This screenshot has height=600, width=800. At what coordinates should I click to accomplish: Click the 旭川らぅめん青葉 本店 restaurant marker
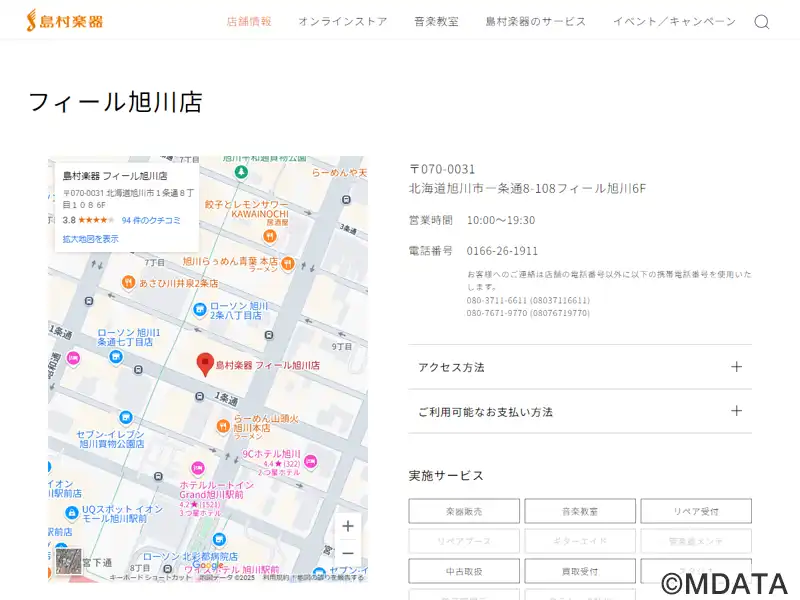(288, 263)
